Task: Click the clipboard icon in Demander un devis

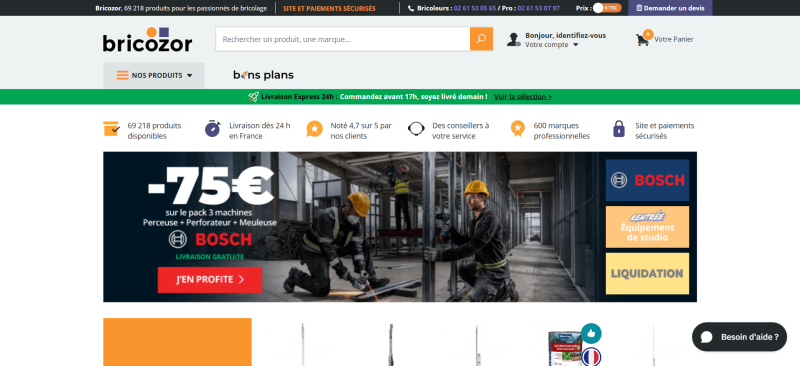Action: pyautogui.click(x=639, y=8)
